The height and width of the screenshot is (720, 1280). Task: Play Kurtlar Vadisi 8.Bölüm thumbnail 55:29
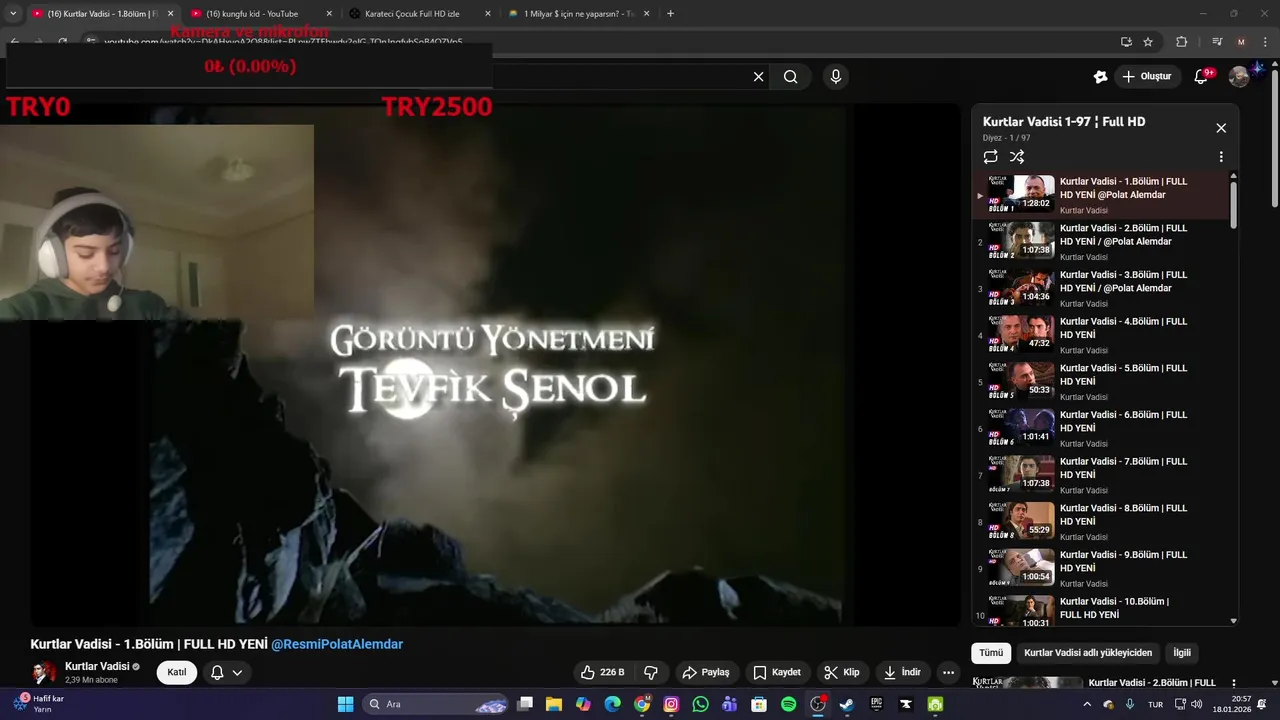click(1021, 521)
